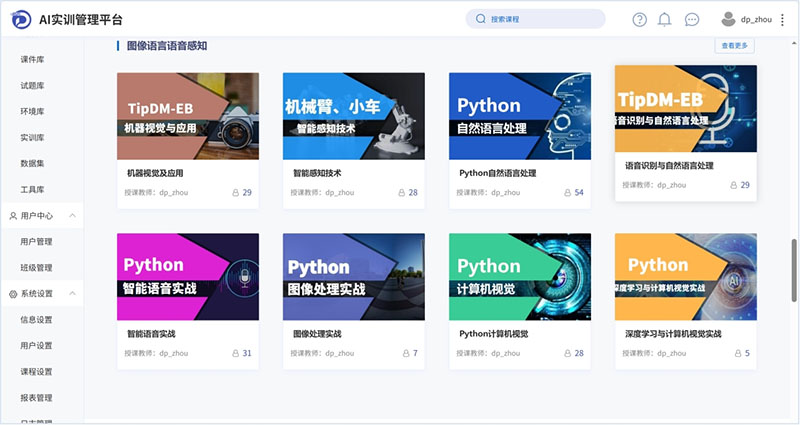Select 数据集 from the sidebar menu

[x=32, y=164]
